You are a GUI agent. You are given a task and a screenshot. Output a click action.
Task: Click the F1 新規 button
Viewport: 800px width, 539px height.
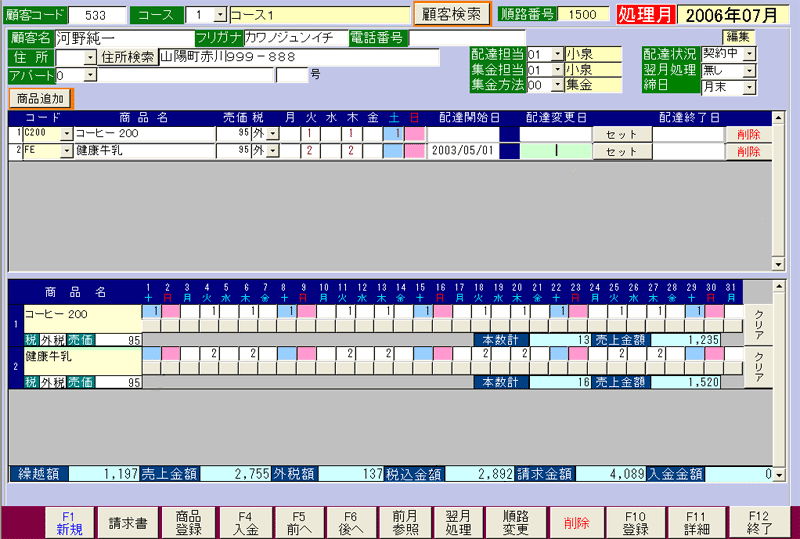click(69, 523)
